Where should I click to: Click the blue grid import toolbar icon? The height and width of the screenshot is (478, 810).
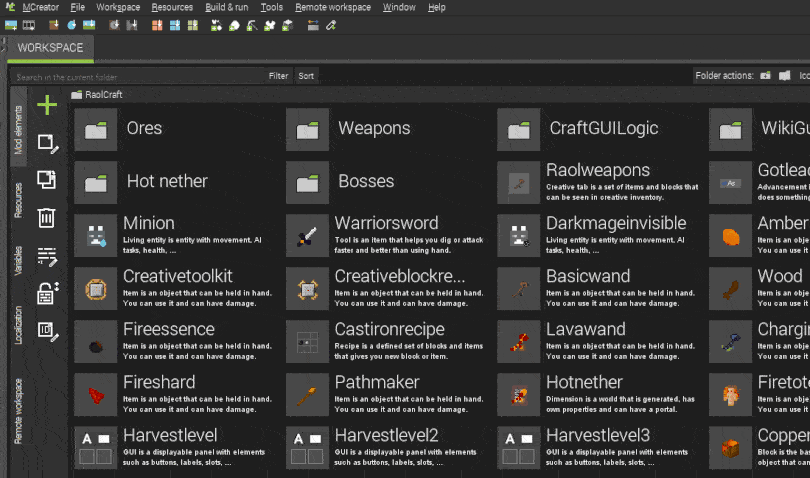click(175, 25)
